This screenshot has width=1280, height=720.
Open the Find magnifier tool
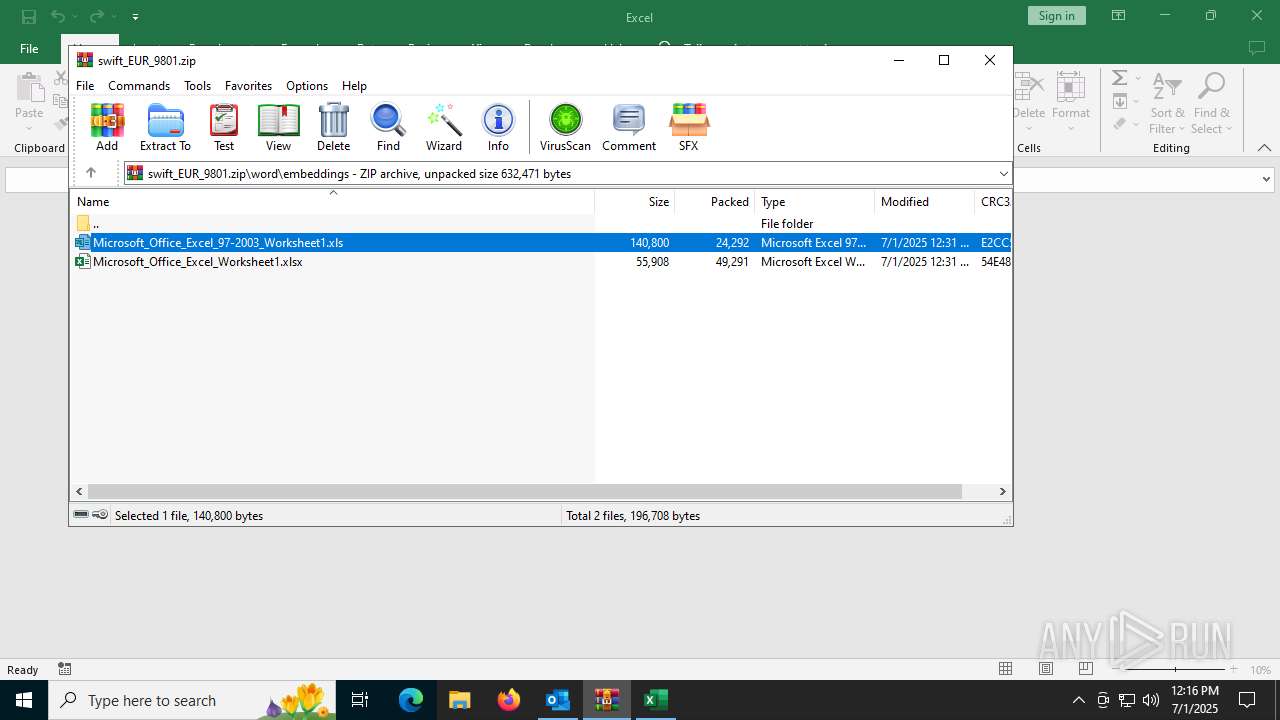coord(388,127)
